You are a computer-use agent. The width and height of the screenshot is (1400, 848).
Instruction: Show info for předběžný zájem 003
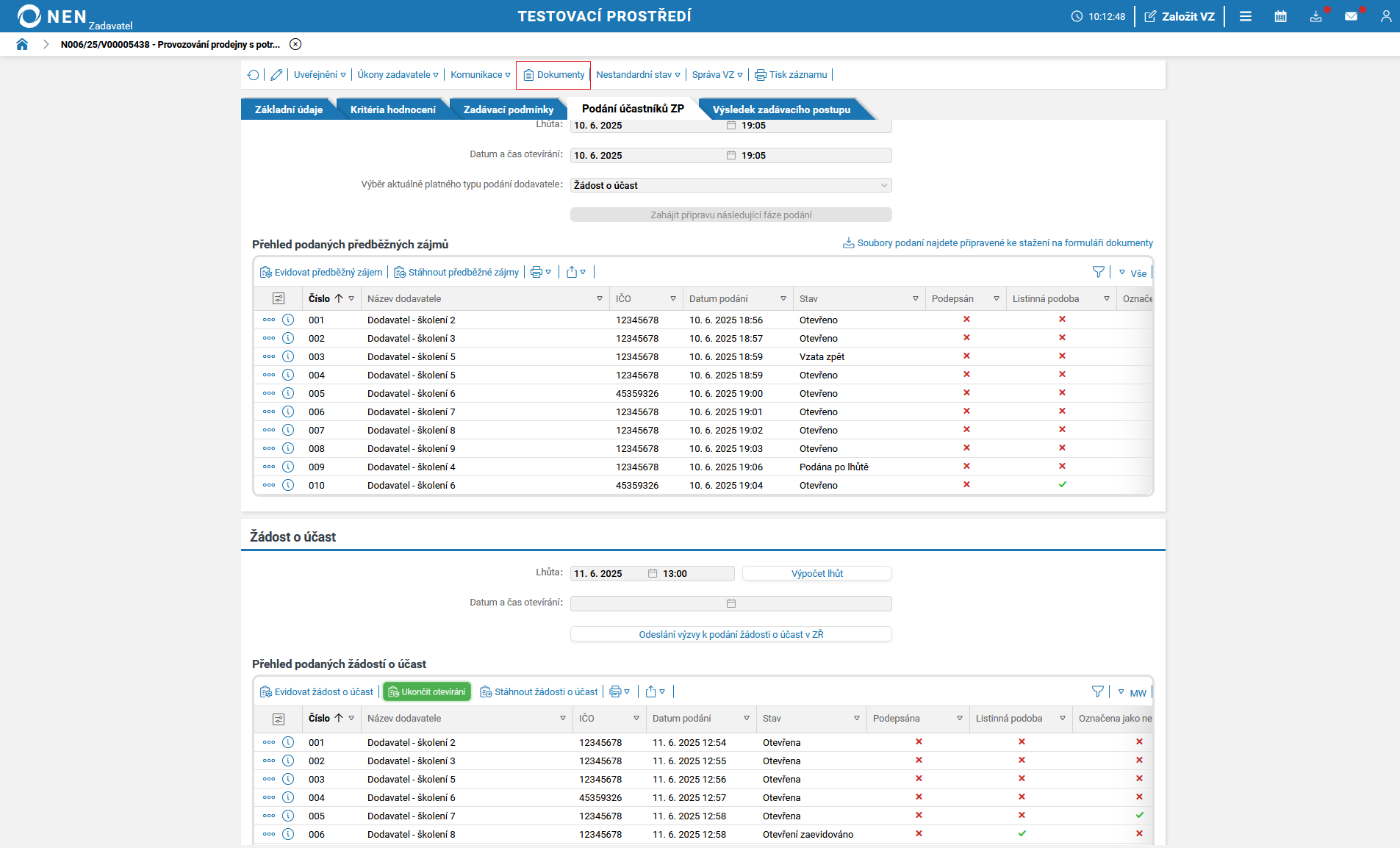click(288, 357)
